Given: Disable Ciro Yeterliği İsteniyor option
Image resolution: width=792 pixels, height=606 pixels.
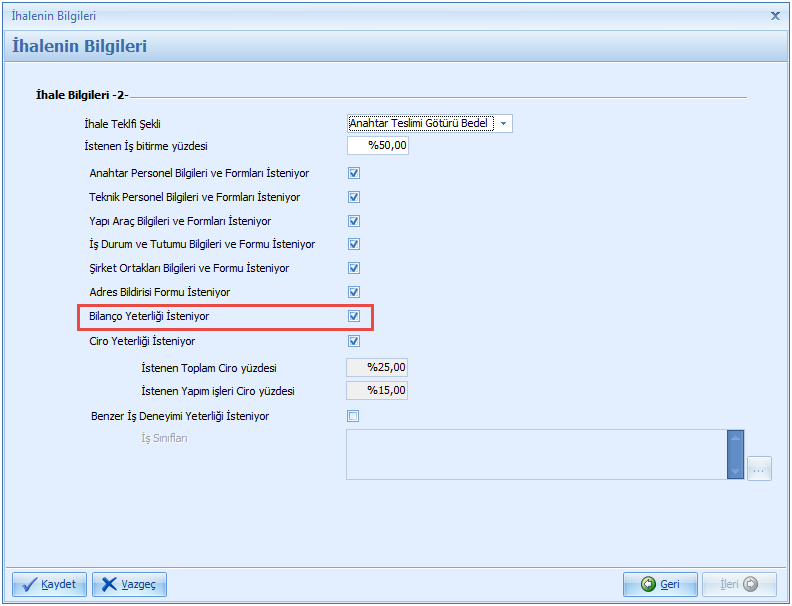Looking at the screenshot, I should (x=354, y=341).
